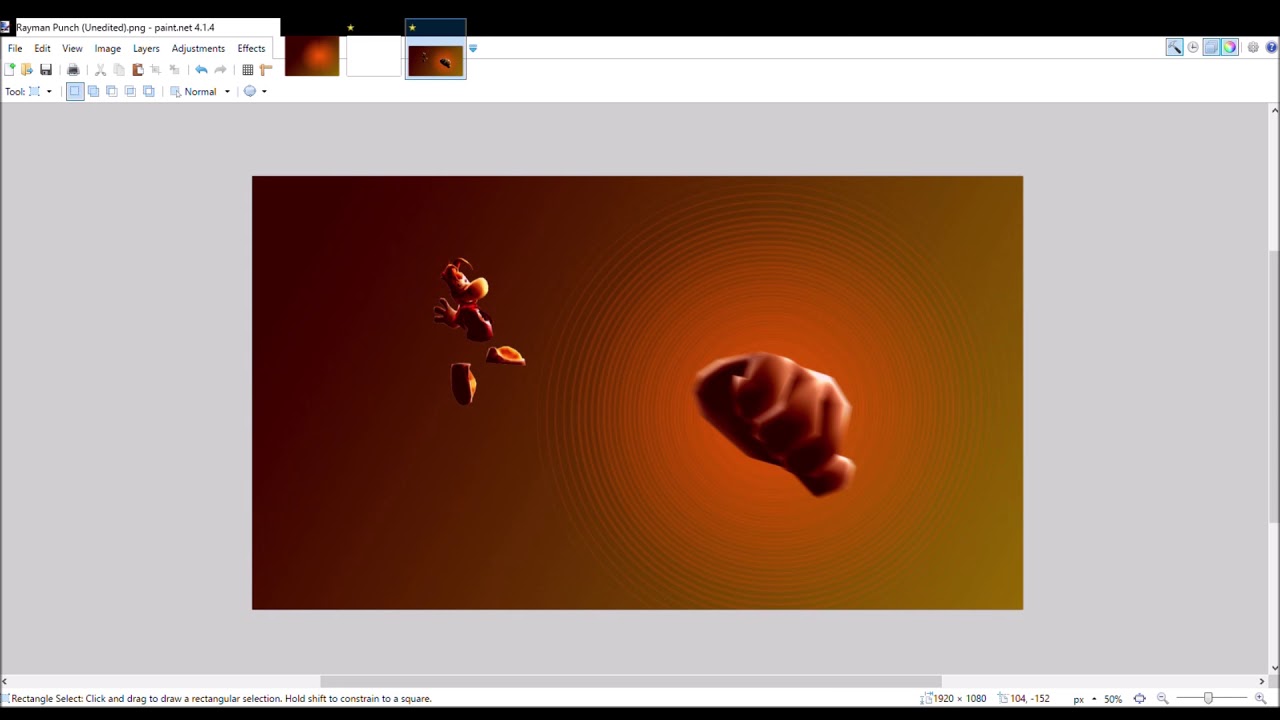Open the Adjustments menu

[x=198, y=48]
